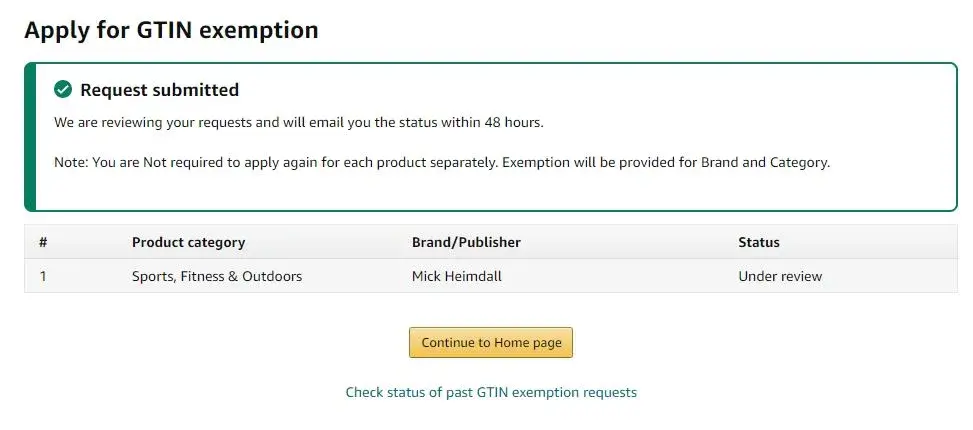Click row number 1 in the table
The height and width of the screenshot is (430, 973).
point(43,276)
